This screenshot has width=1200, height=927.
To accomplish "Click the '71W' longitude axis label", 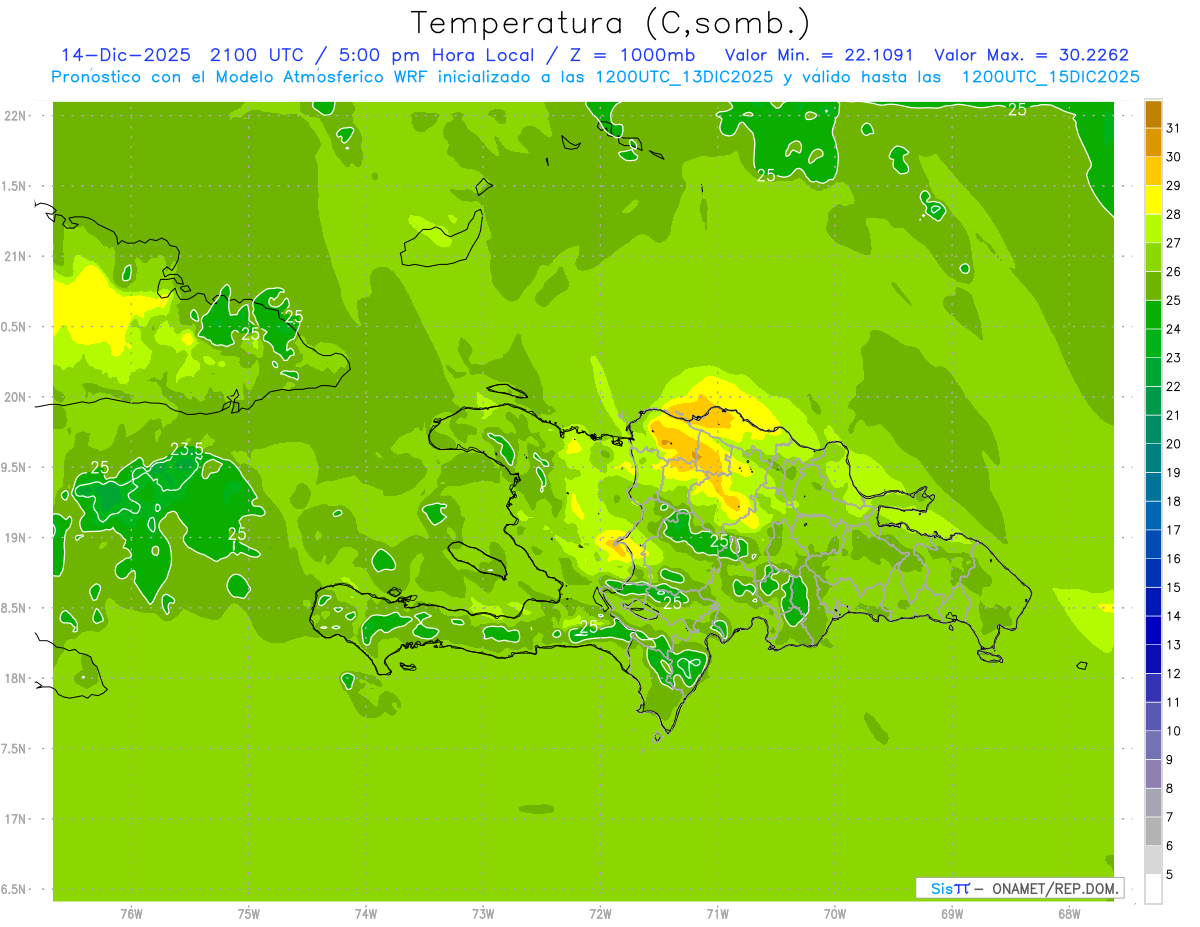I will coord(717,914).
